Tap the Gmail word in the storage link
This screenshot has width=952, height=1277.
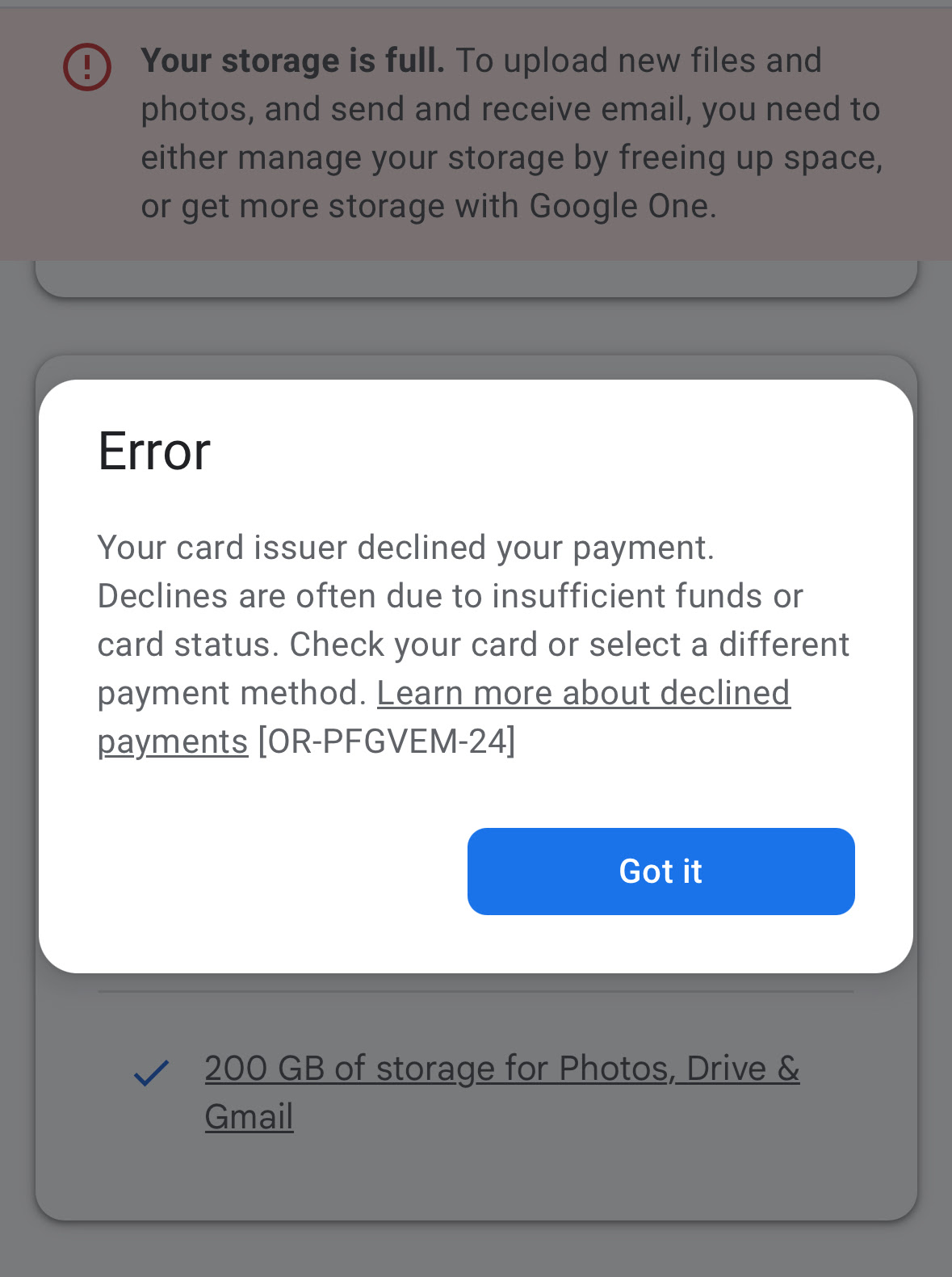(249, 1116)
